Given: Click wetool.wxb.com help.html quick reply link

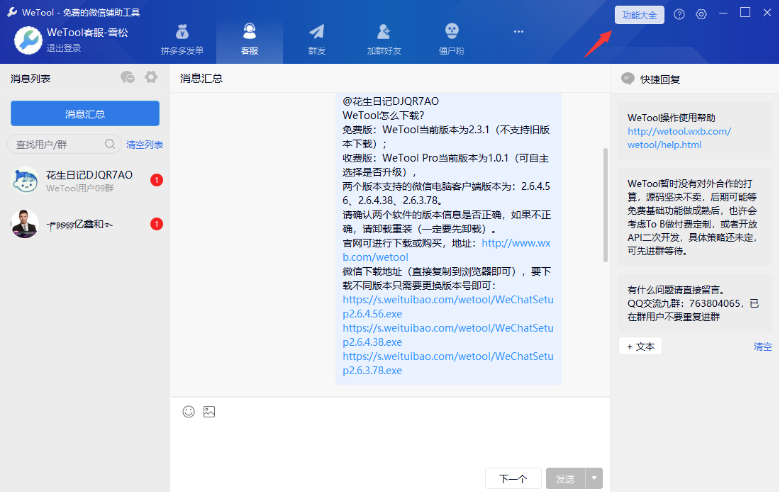Looking at the screenshot, I should pos(679,138).
